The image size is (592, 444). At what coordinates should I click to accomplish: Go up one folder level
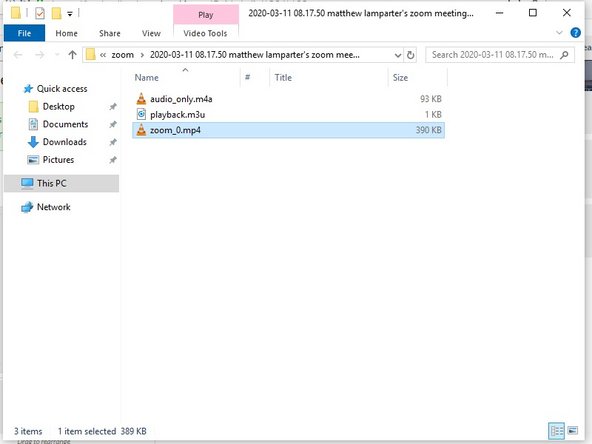[72, 55]
